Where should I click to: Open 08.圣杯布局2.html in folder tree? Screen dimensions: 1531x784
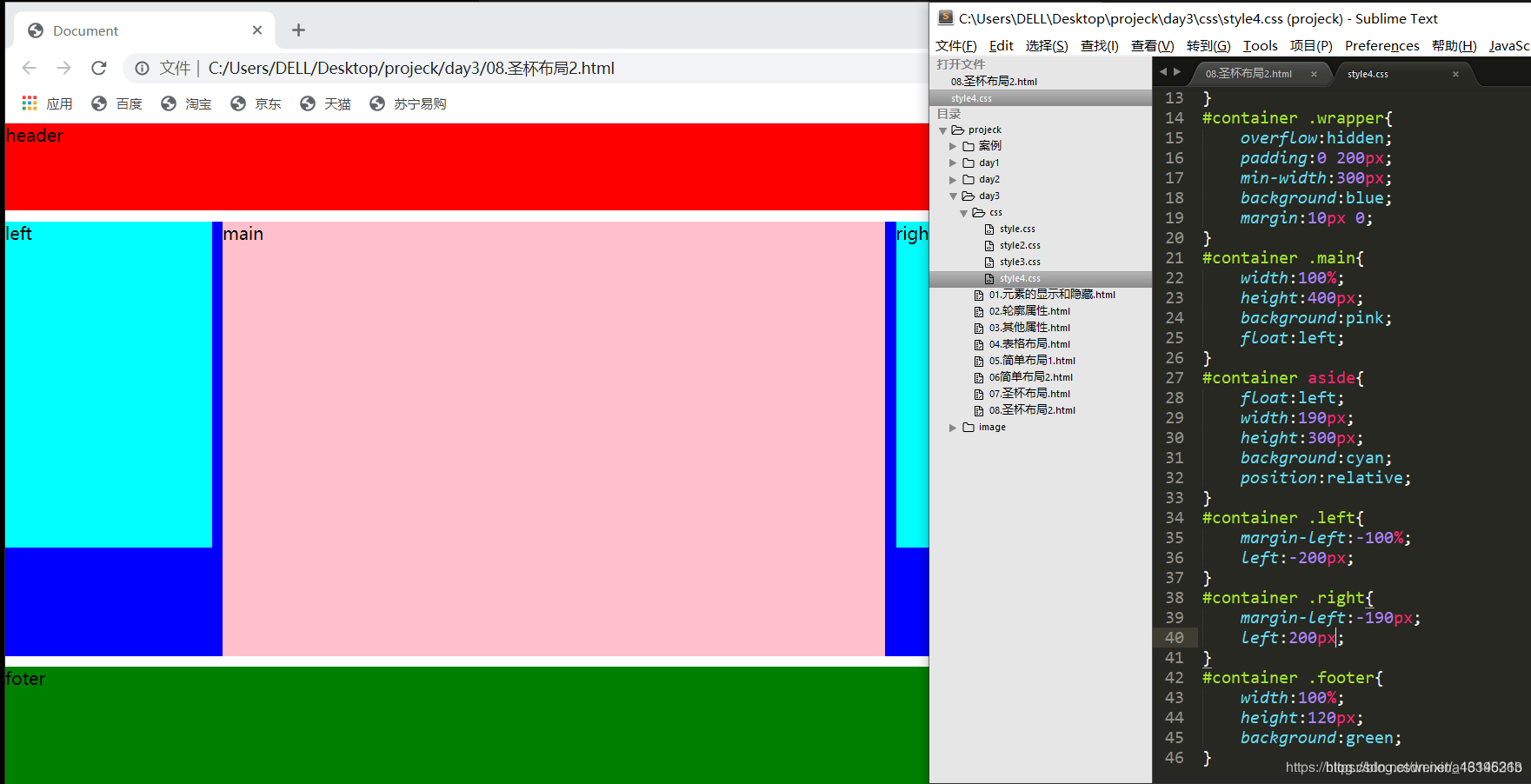click(x=1032, y=410)
